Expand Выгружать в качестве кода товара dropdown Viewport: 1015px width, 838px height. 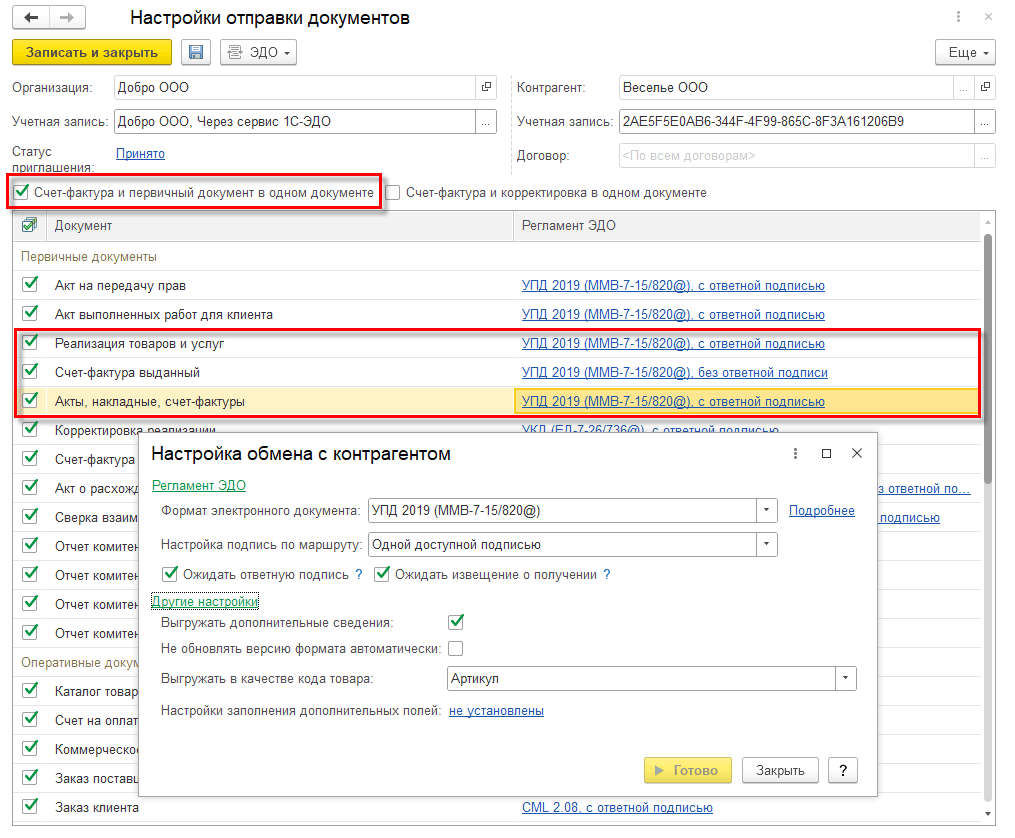tap(845, 679)
